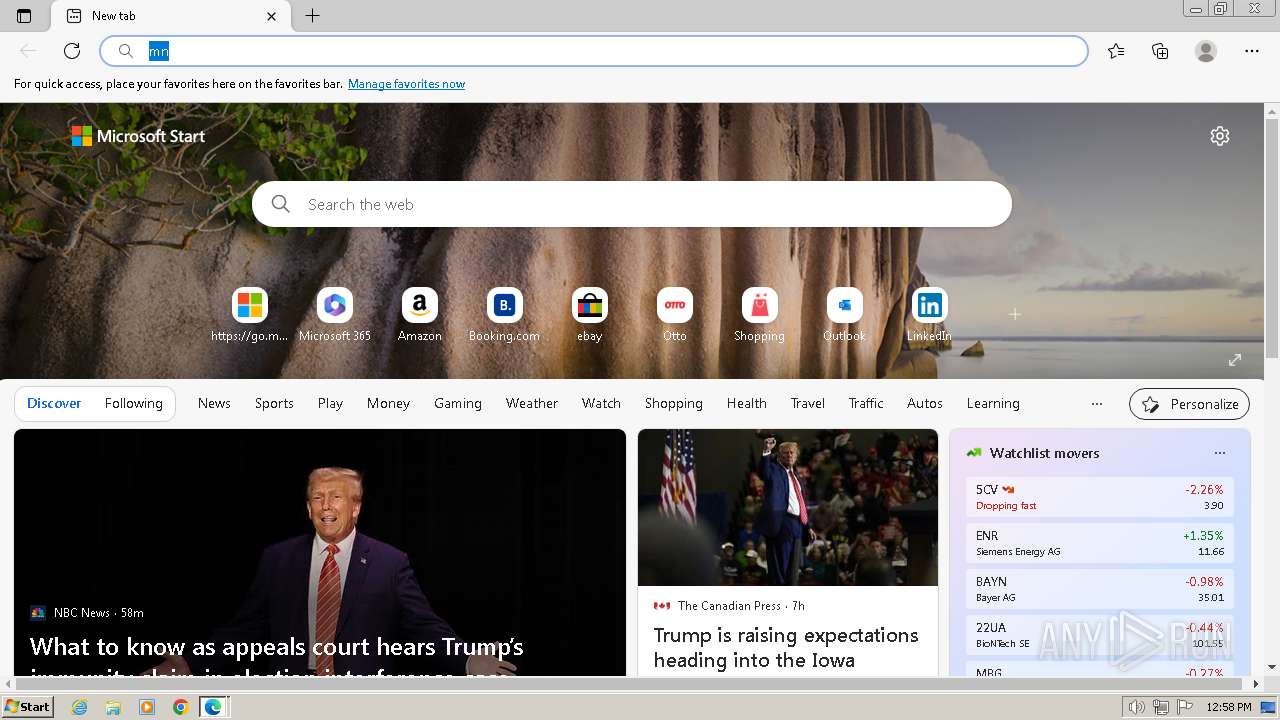Open Booking.com quick link

[x=505, y=315]
